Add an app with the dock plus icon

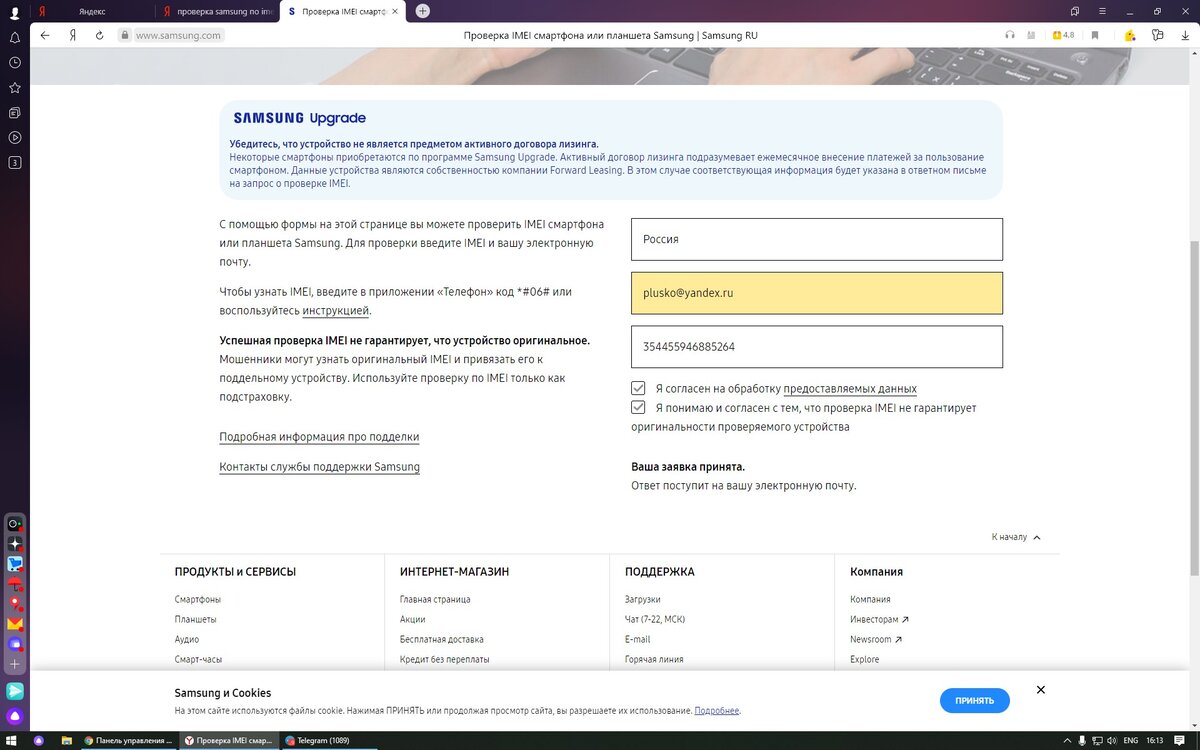point(15,664)
